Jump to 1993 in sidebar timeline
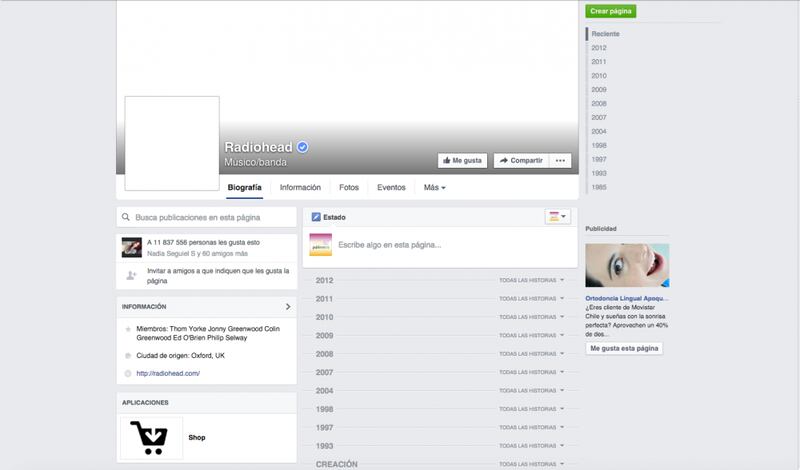800x470 pixels. click(599, 174)
